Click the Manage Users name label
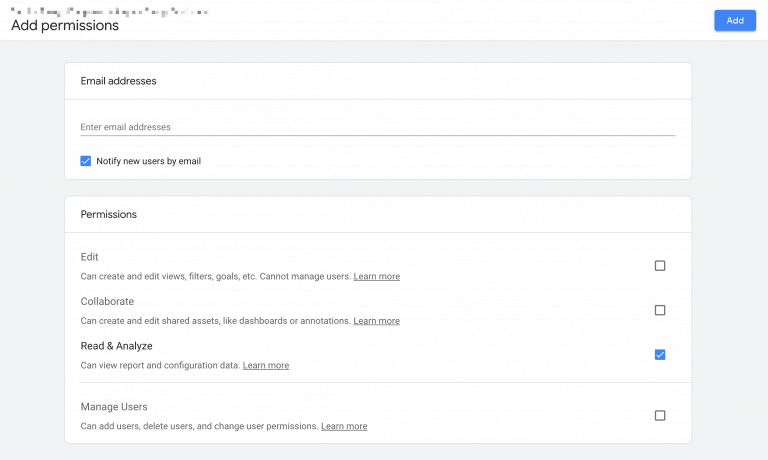Image resolution: width=768 pixels, height=460 pixels. click(x=114, y=407)
